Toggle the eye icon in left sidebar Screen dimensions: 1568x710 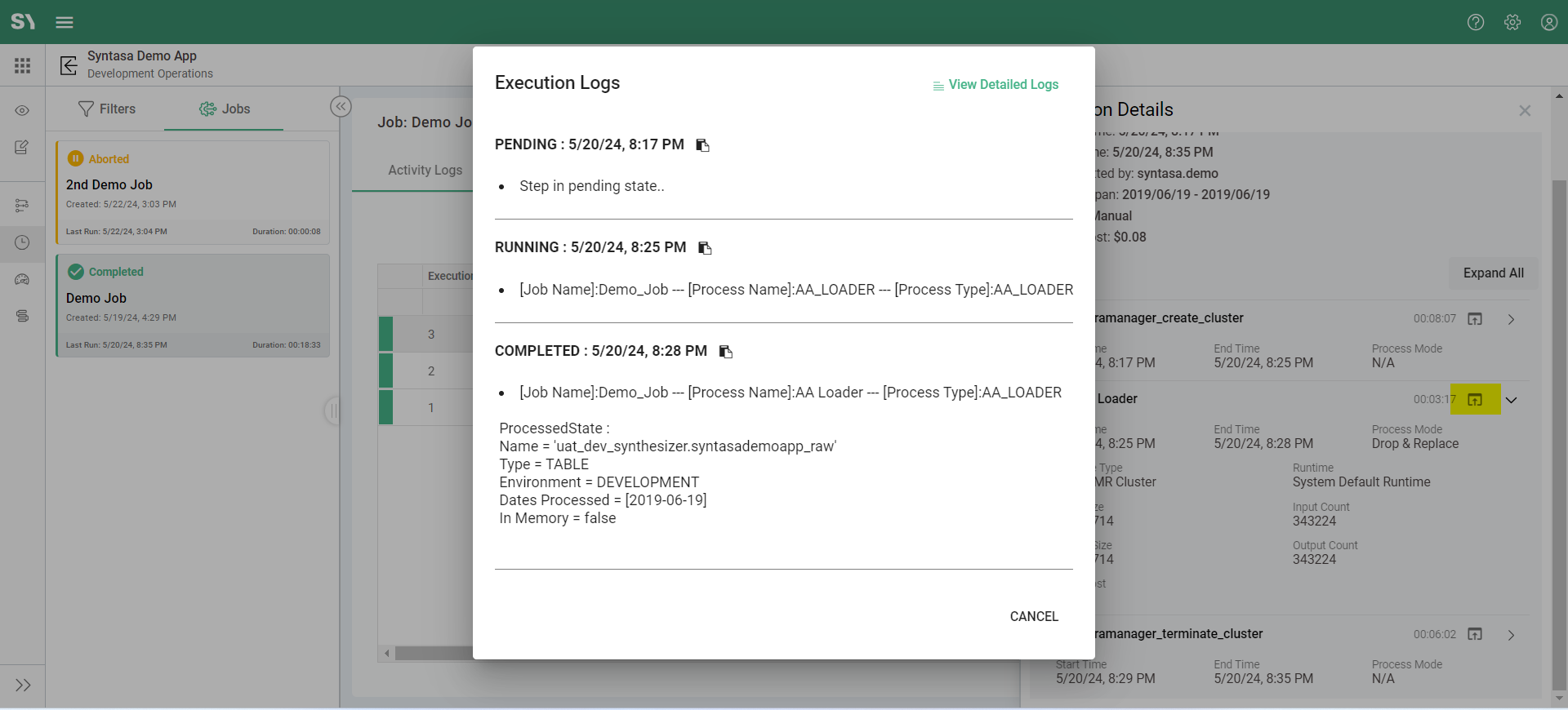(22, 110)
